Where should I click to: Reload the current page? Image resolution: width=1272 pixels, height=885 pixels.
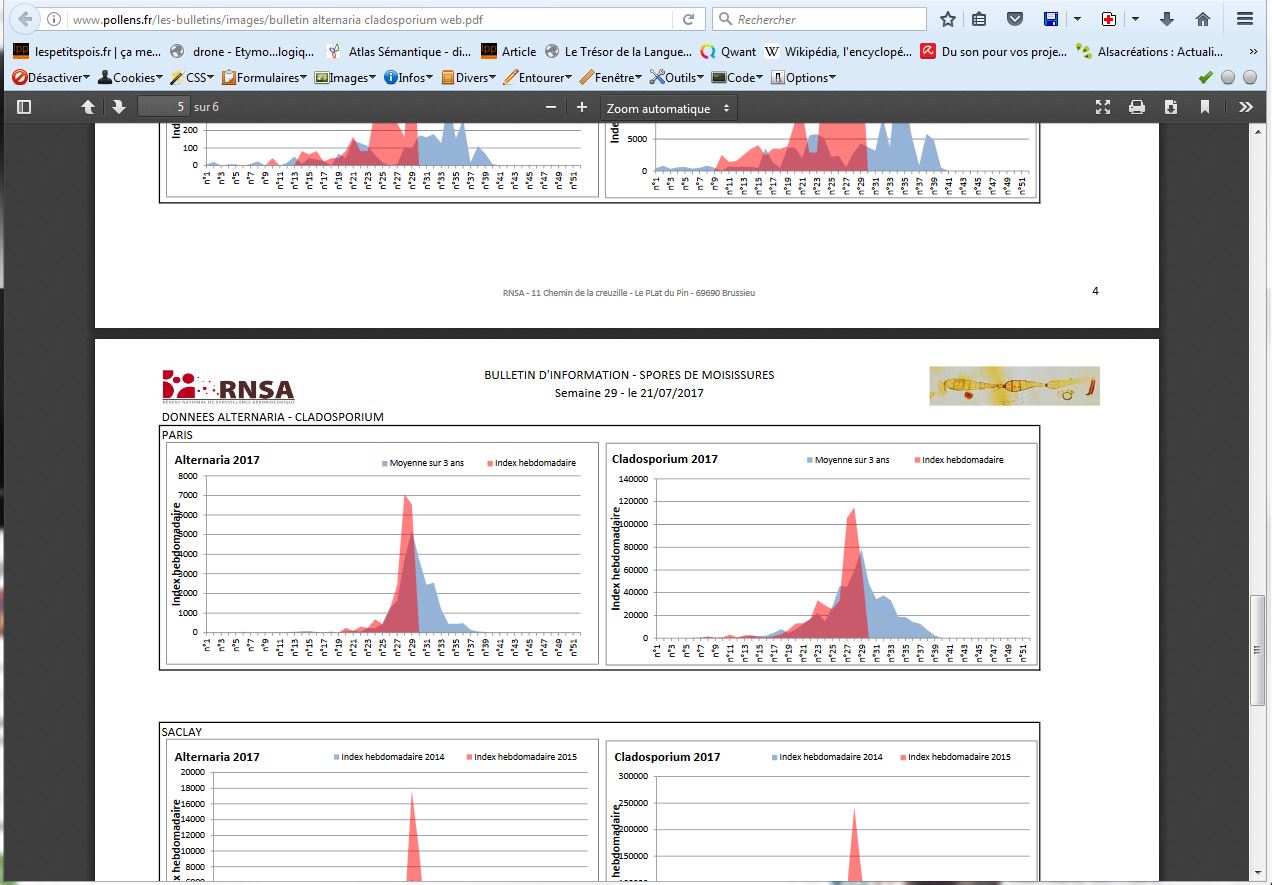click(x=688, y=19)
